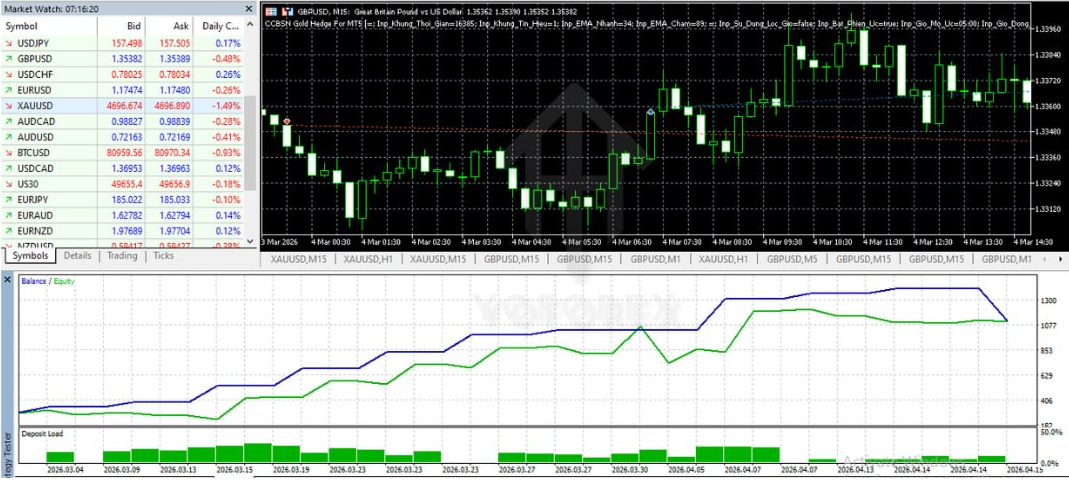Click the ask value 49656.9
1069x481 pixels.
174,184
